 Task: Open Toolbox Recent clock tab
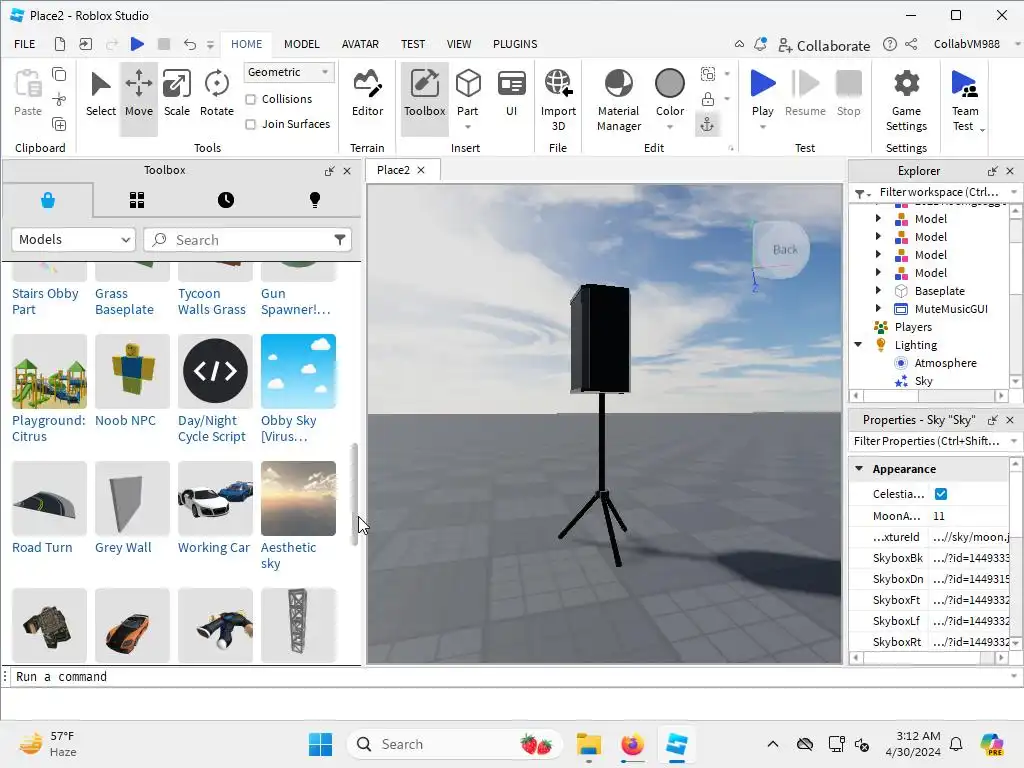[225, 200]
